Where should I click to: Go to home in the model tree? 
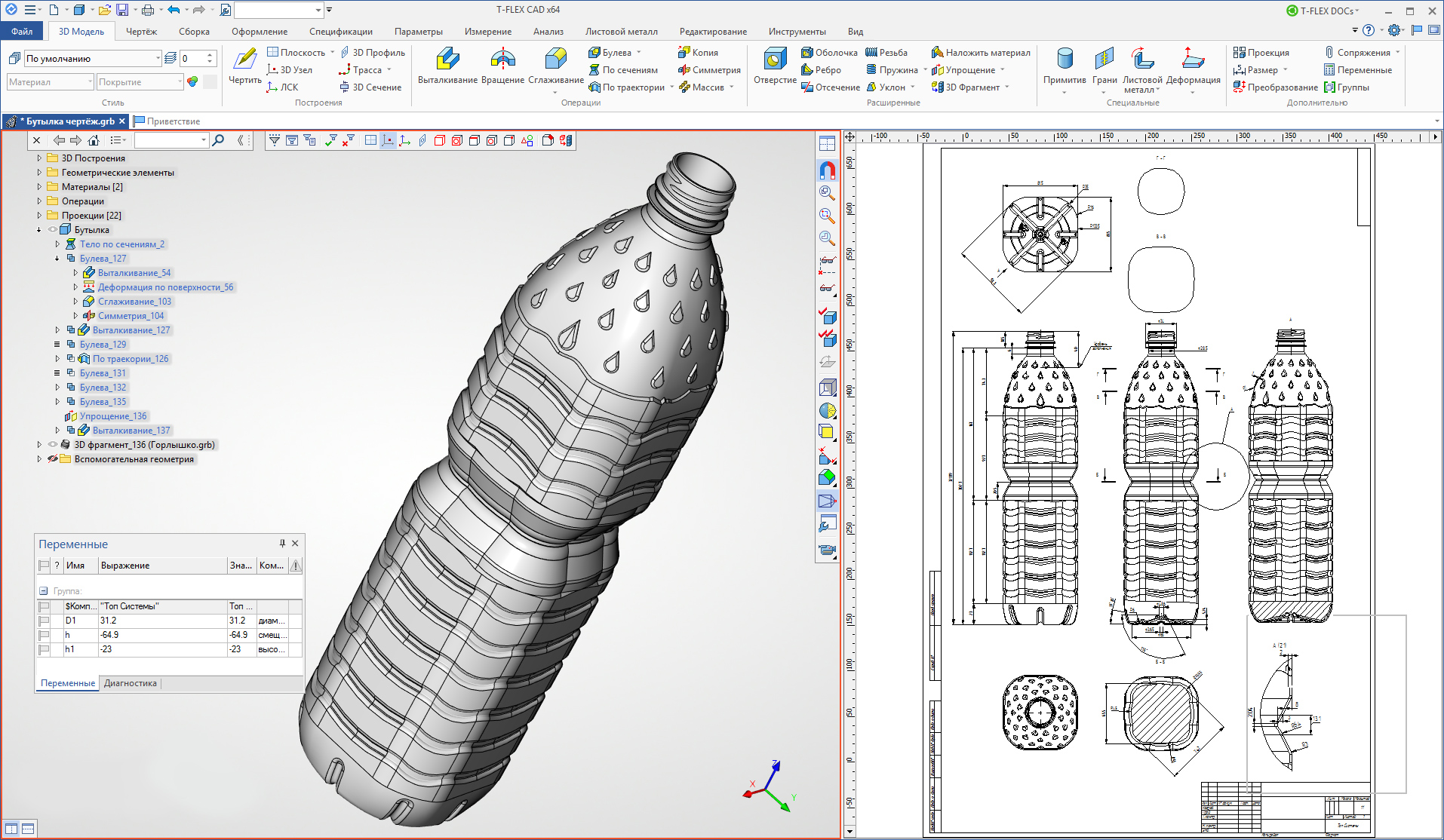point(94,140)
